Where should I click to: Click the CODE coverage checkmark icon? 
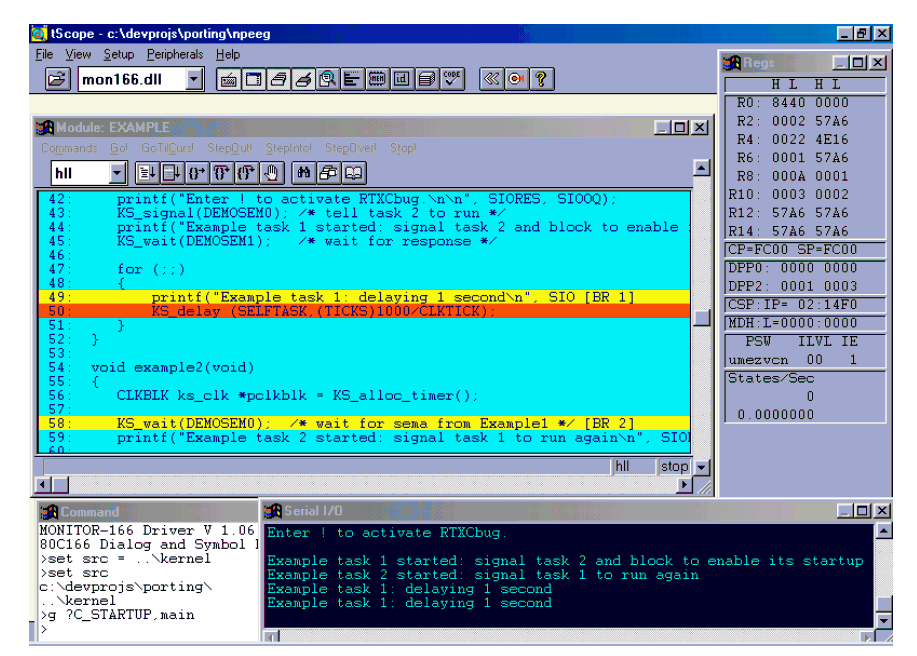tap(452, 79)
